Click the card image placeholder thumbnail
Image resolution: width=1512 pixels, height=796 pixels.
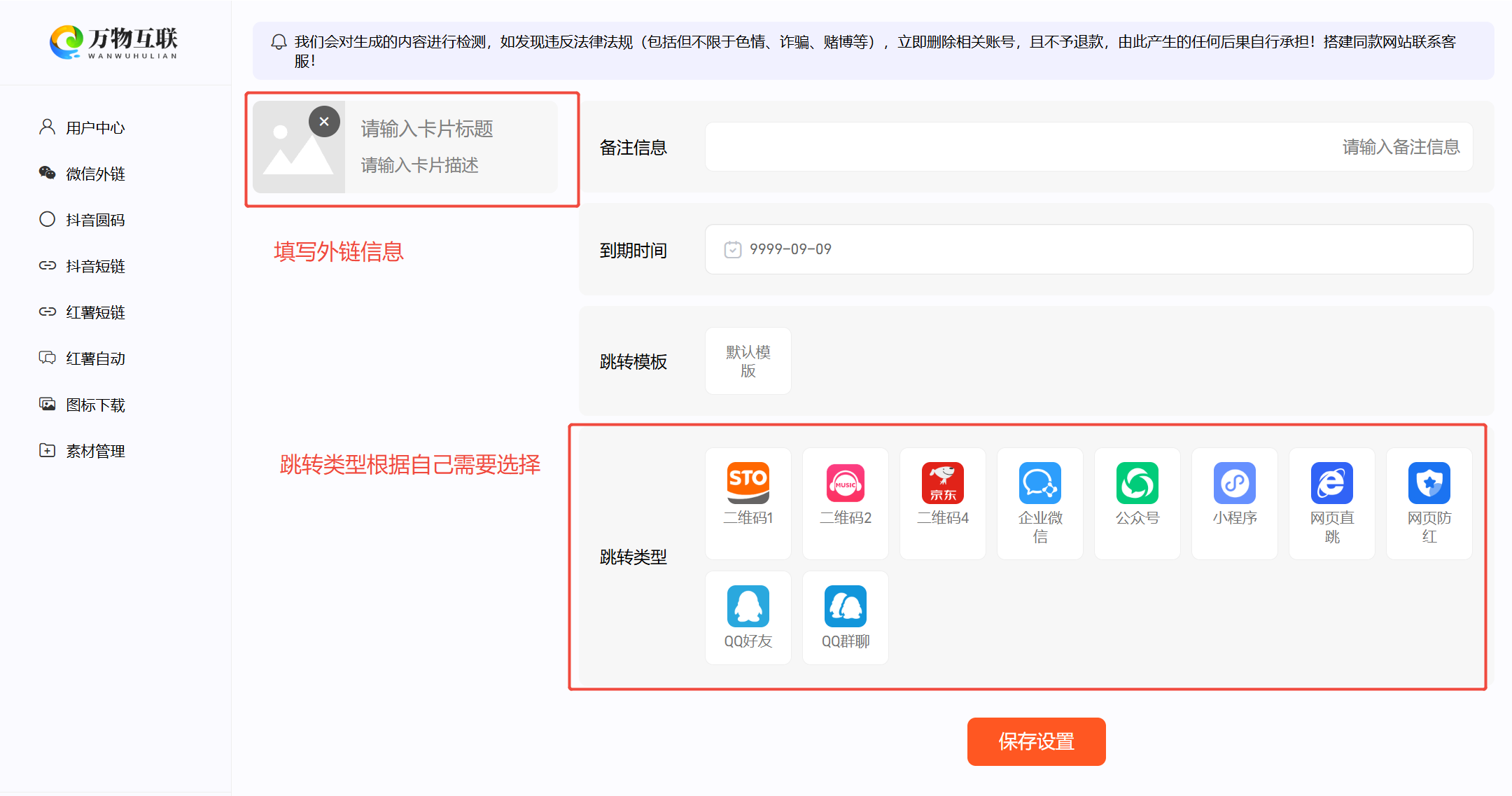[x=299, y=147]
